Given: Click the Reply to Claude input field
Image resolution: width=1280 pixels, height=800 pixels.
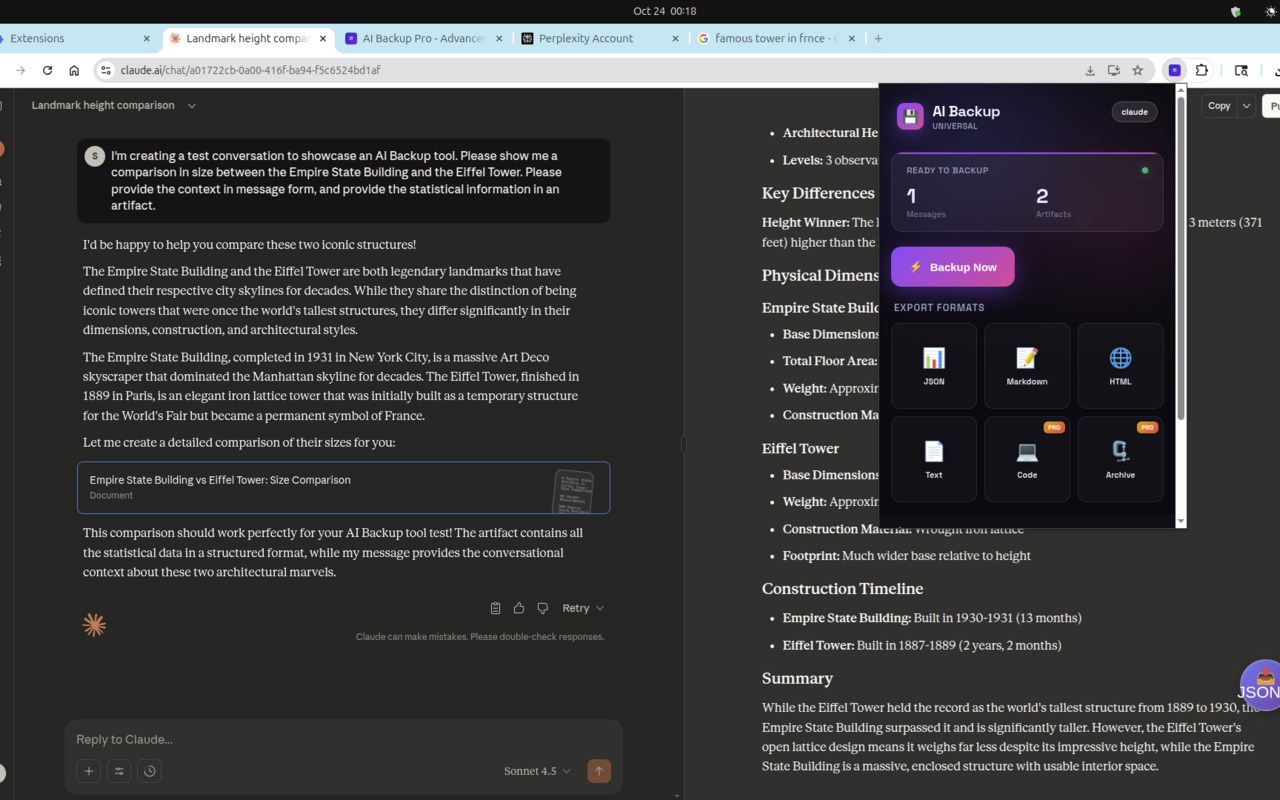Looking at the screenshot, I should coord(343,739).
